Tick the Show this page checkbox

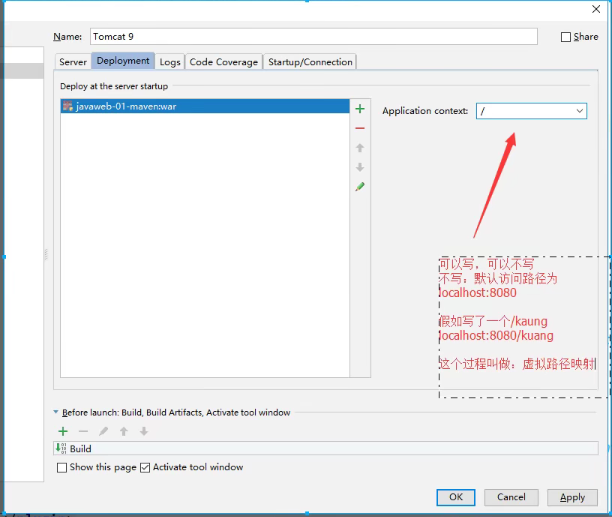(62, 467)
